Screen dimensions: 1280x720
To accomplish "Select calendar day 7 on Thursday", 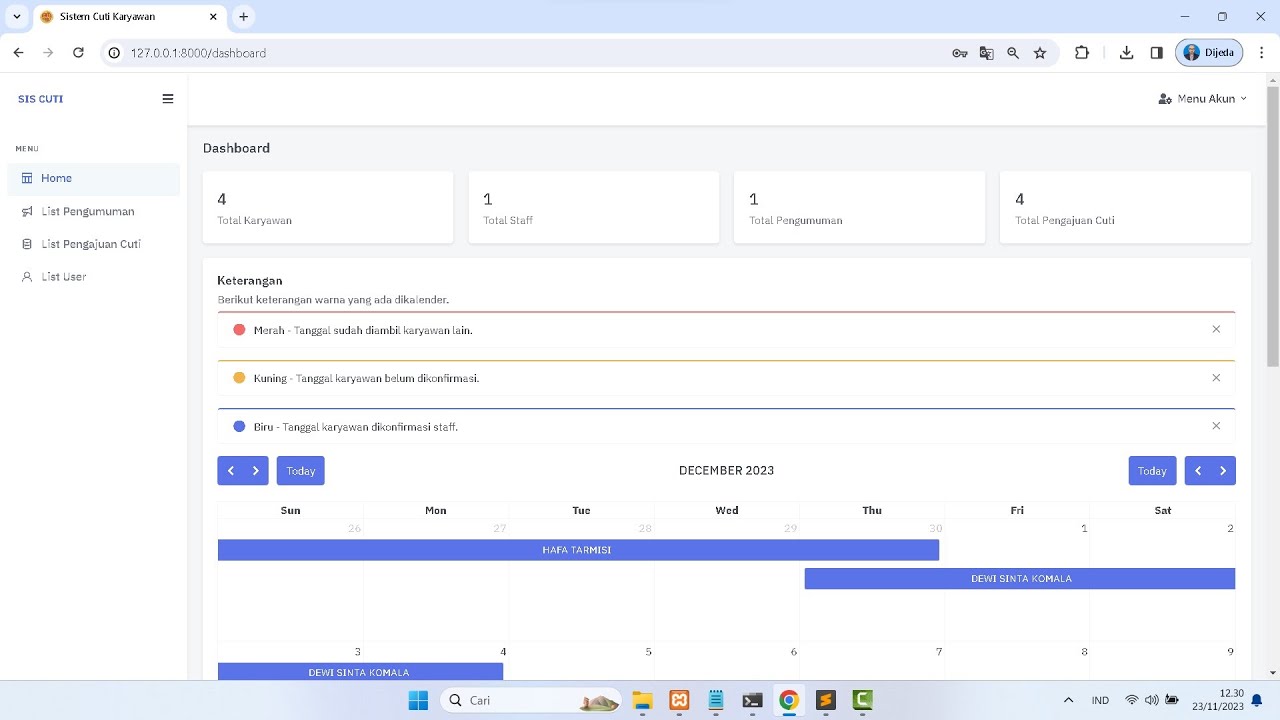I will [x=939, y=652].
